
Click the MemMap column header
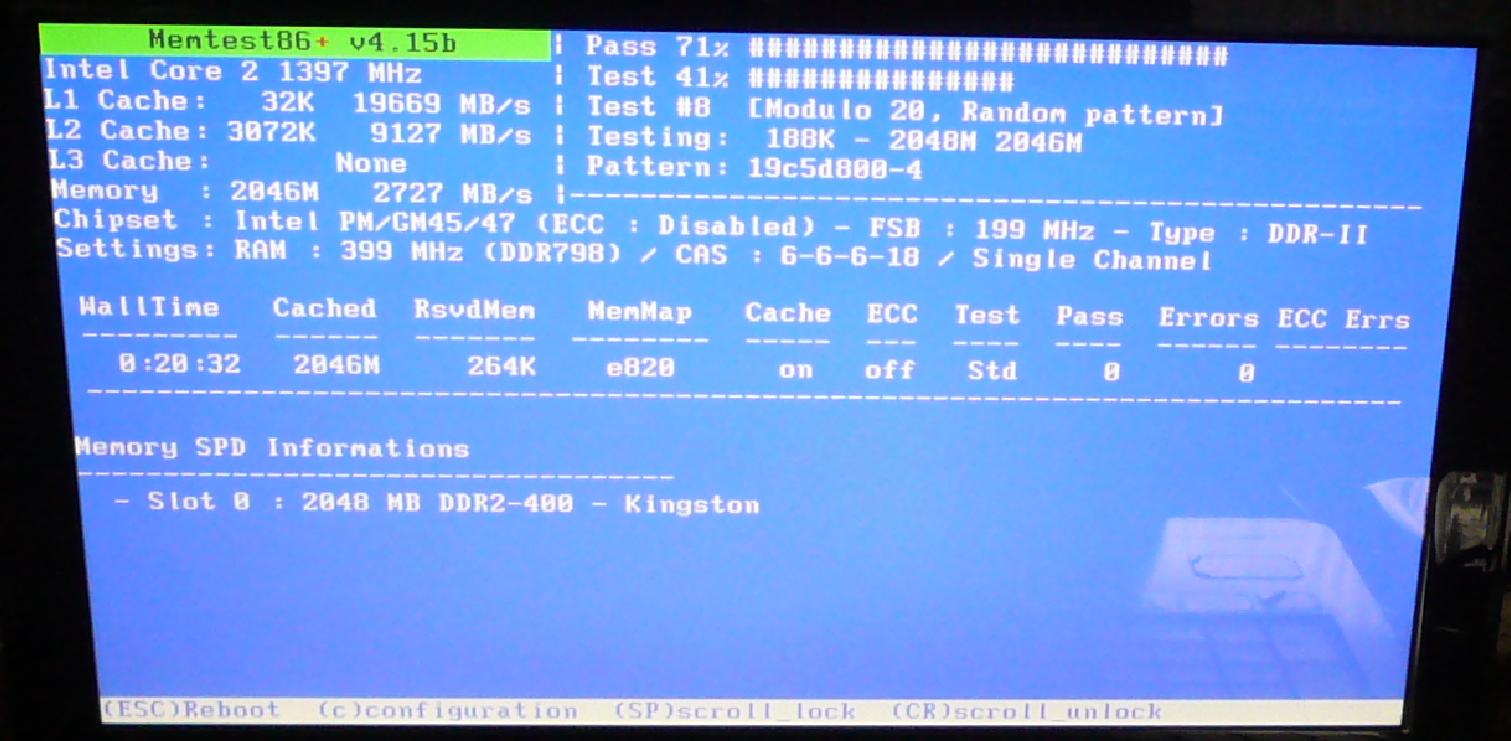640,312
